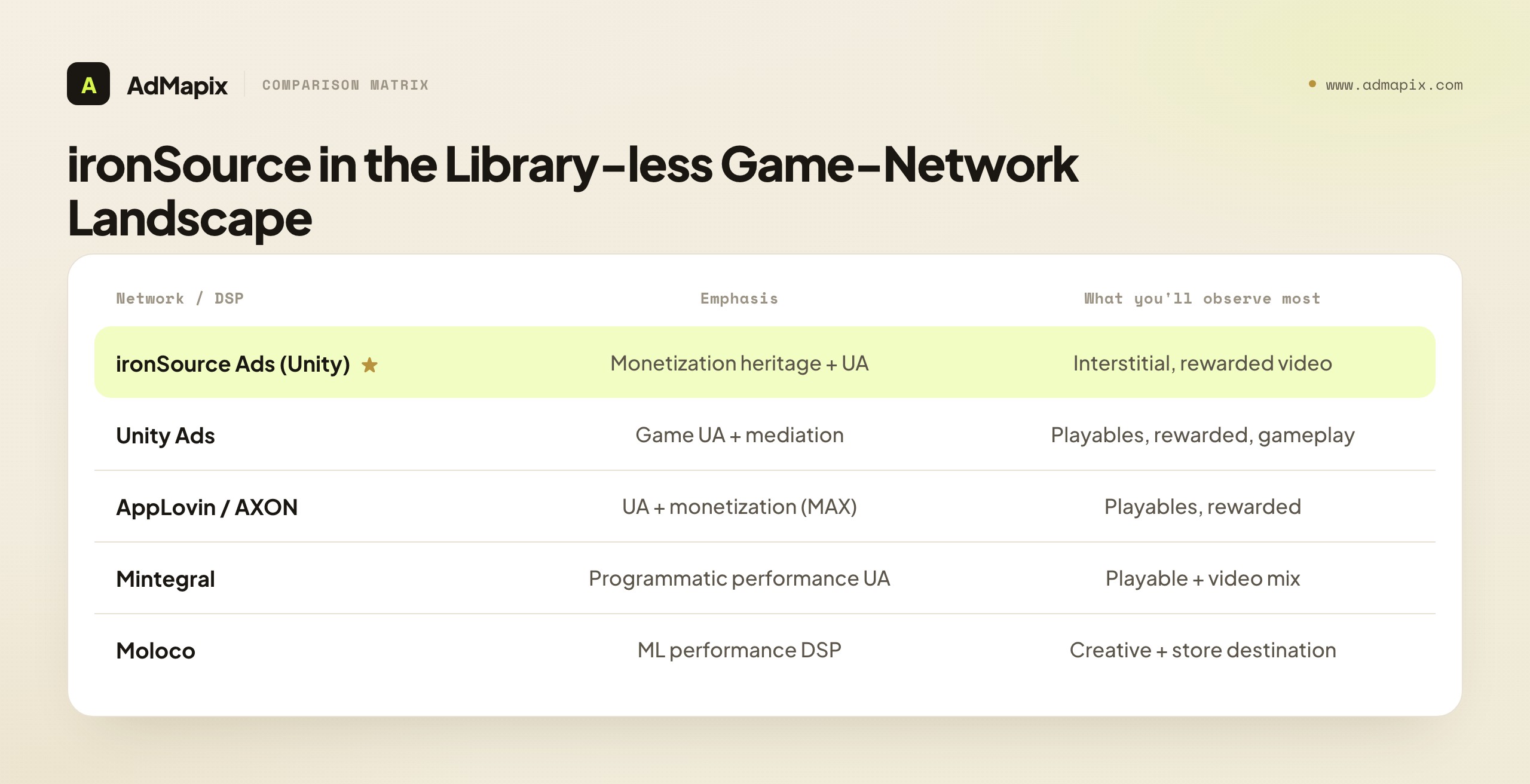Open the www.admapix.com link
Screen dimensions: 1530x784
click(x=1394, y=85)
